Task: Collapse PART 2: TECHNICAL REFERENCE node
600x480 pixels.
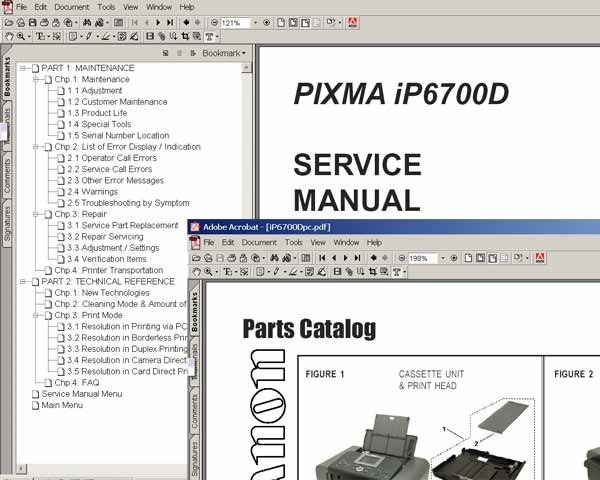Action: click(23, 282)
